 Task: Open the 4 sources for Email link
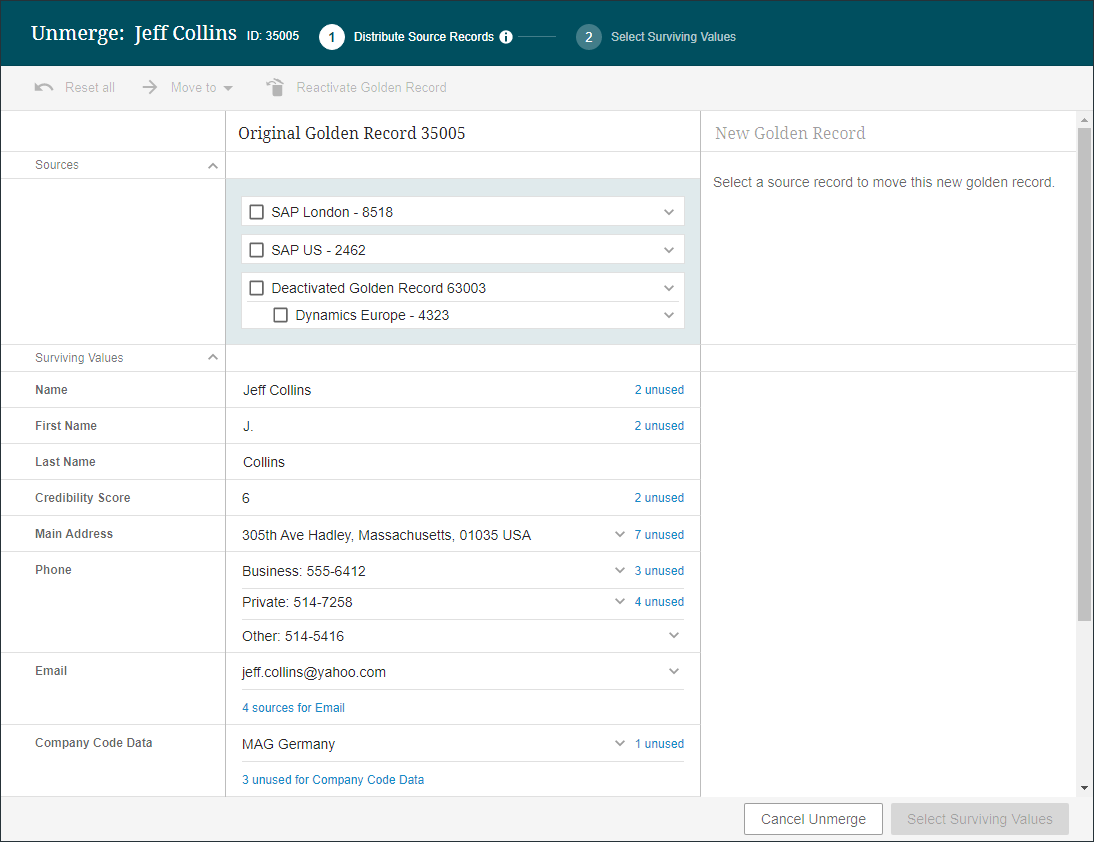(x=293, y=708)
